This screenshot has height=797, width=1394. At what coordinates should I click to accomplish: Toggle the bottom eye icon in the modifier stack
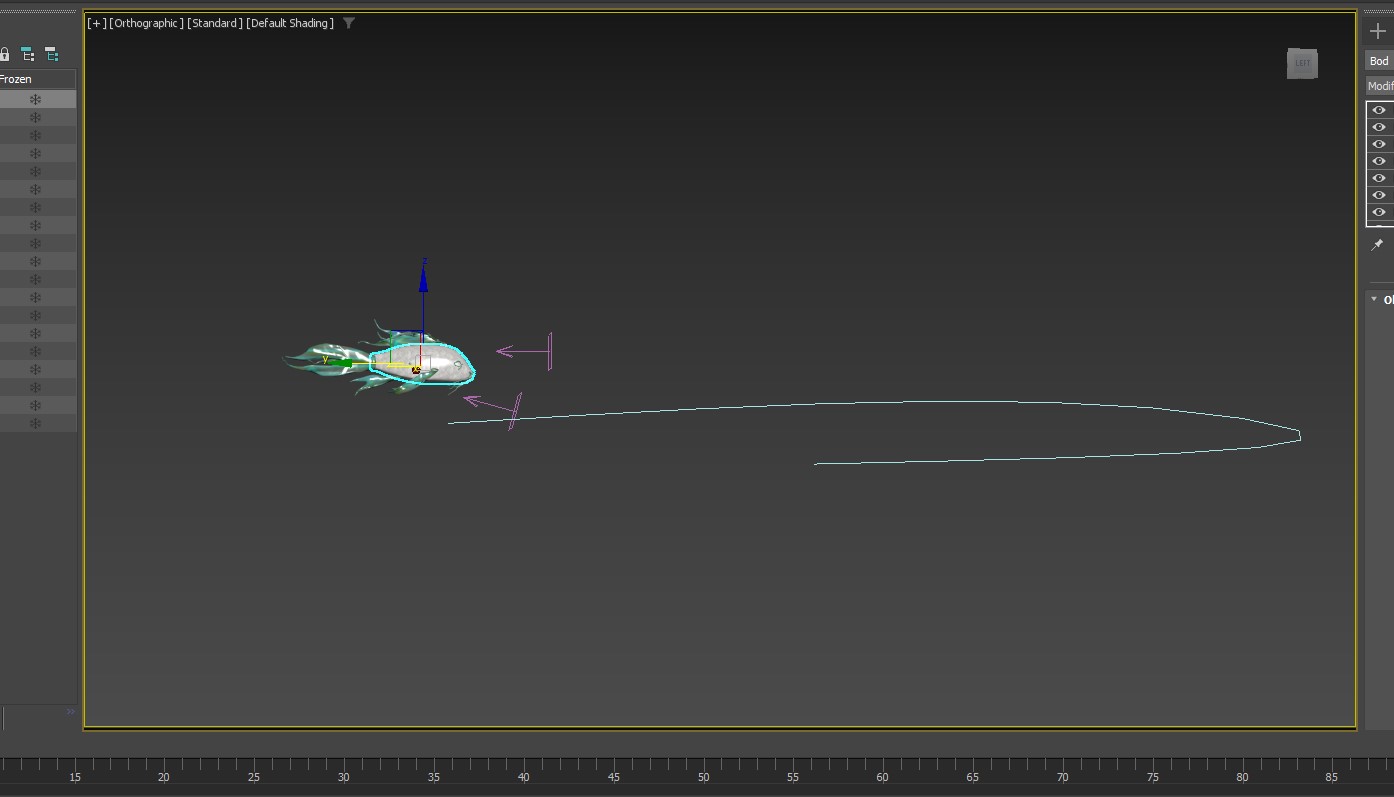coord(1378,211)
